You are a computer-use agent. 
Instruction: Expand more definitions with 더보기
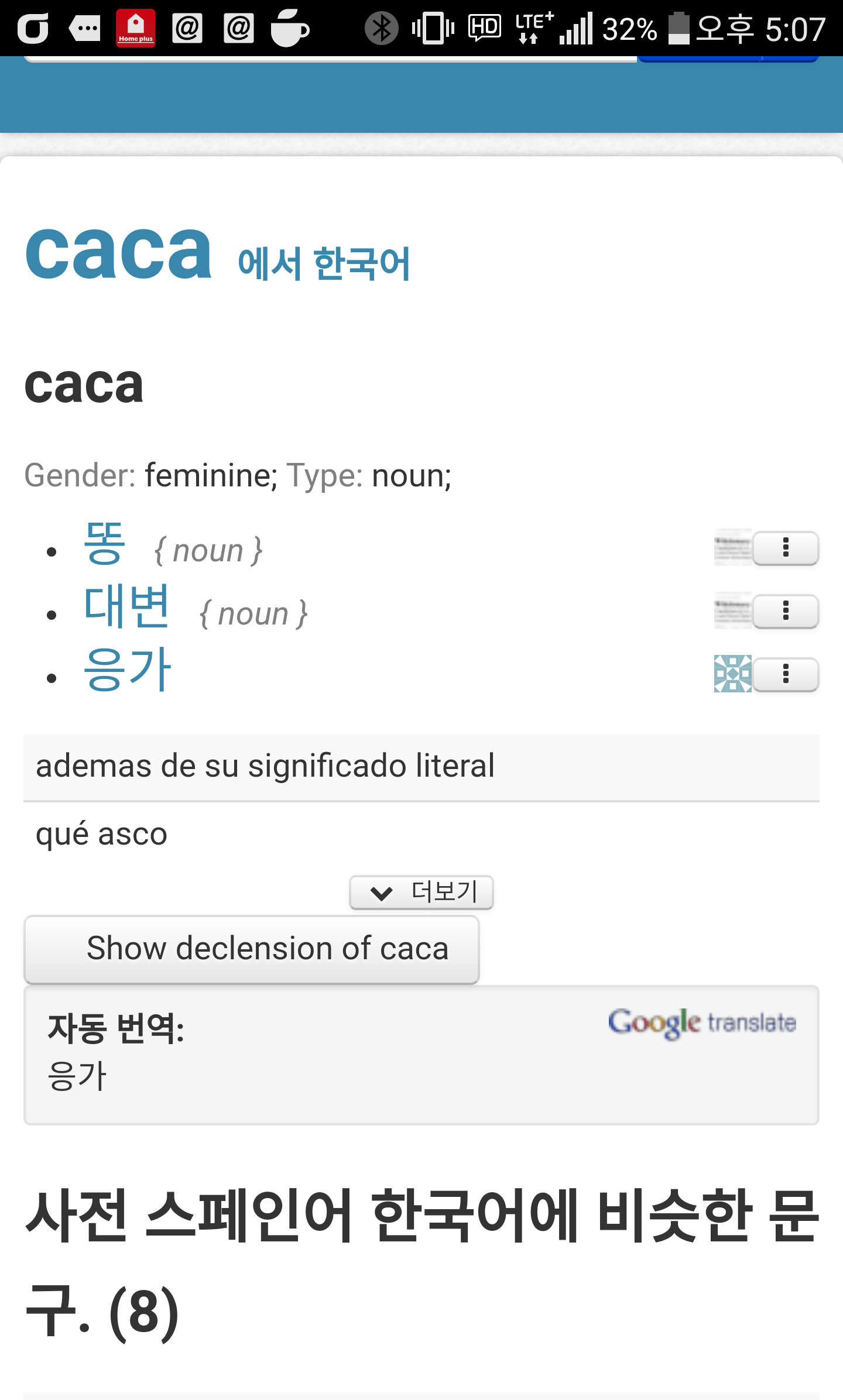point(421,892)
